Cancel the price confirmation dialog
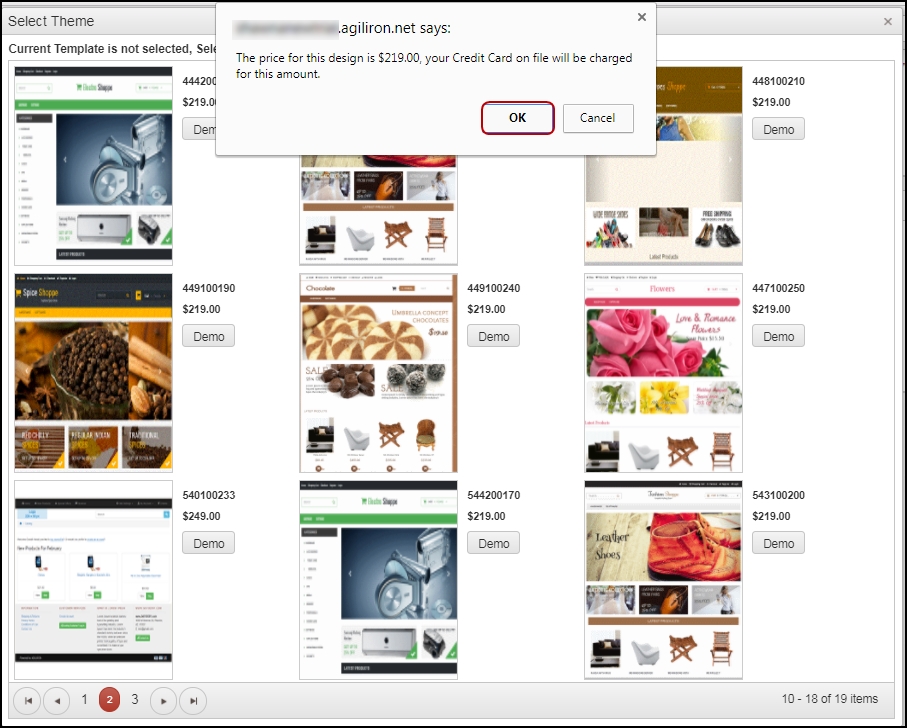 pos(598,118)
